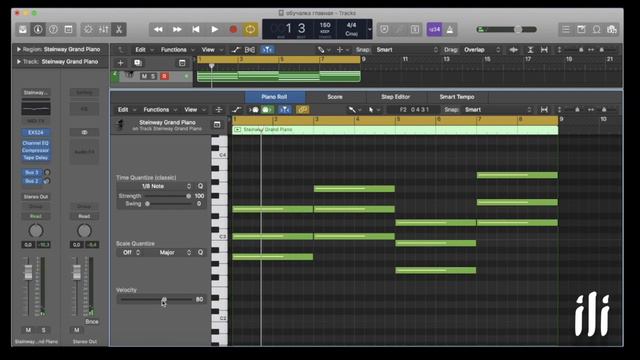Image resolution: width=640 pixels, height=360 pixels.
Task: Go to project beginning
Action: (x=196, y=29)
